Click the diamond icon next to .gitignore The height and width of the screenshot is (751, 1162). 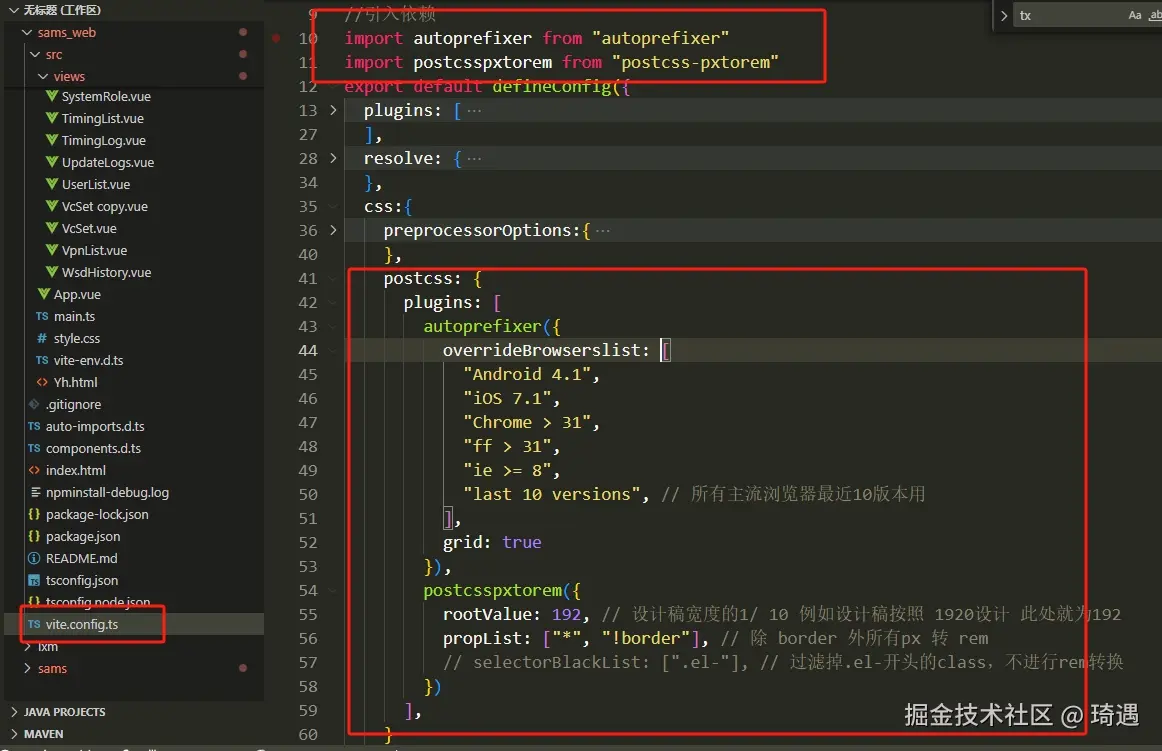point(34,404)
